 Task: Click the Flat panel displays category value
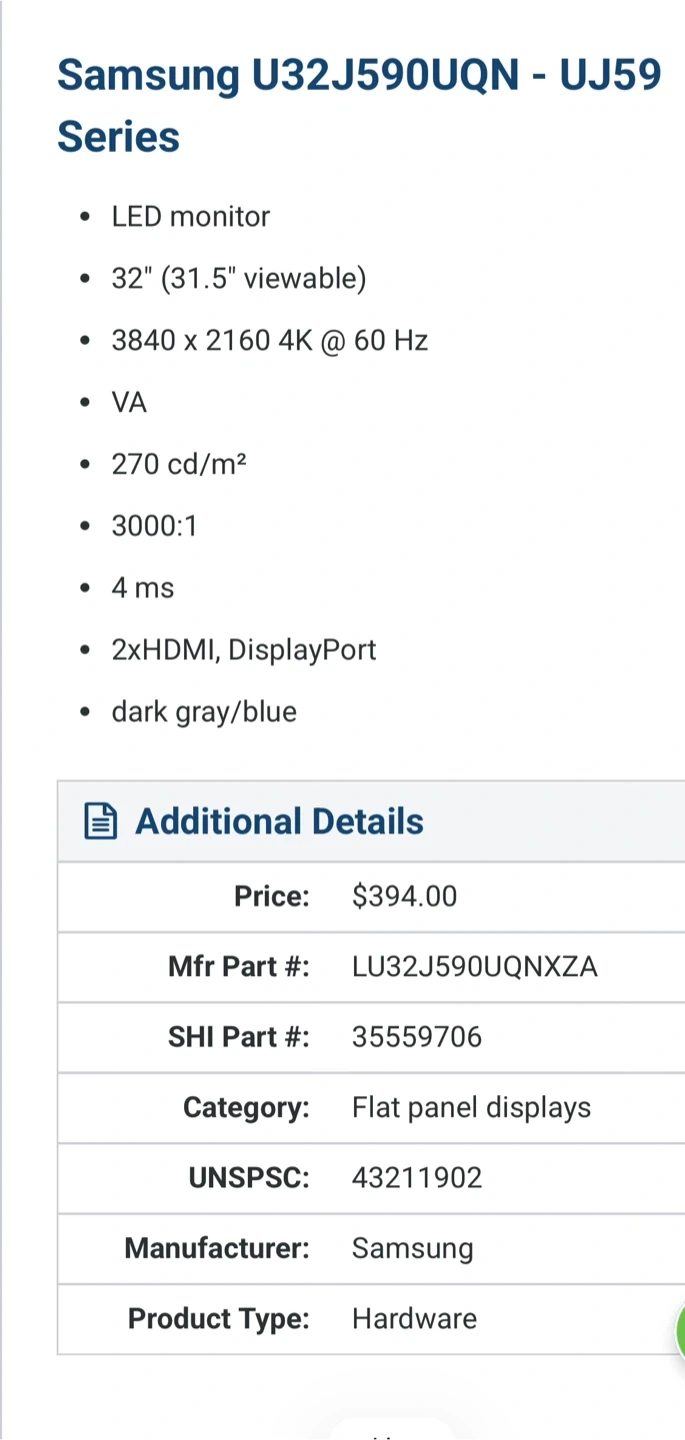click(471, 1108)
